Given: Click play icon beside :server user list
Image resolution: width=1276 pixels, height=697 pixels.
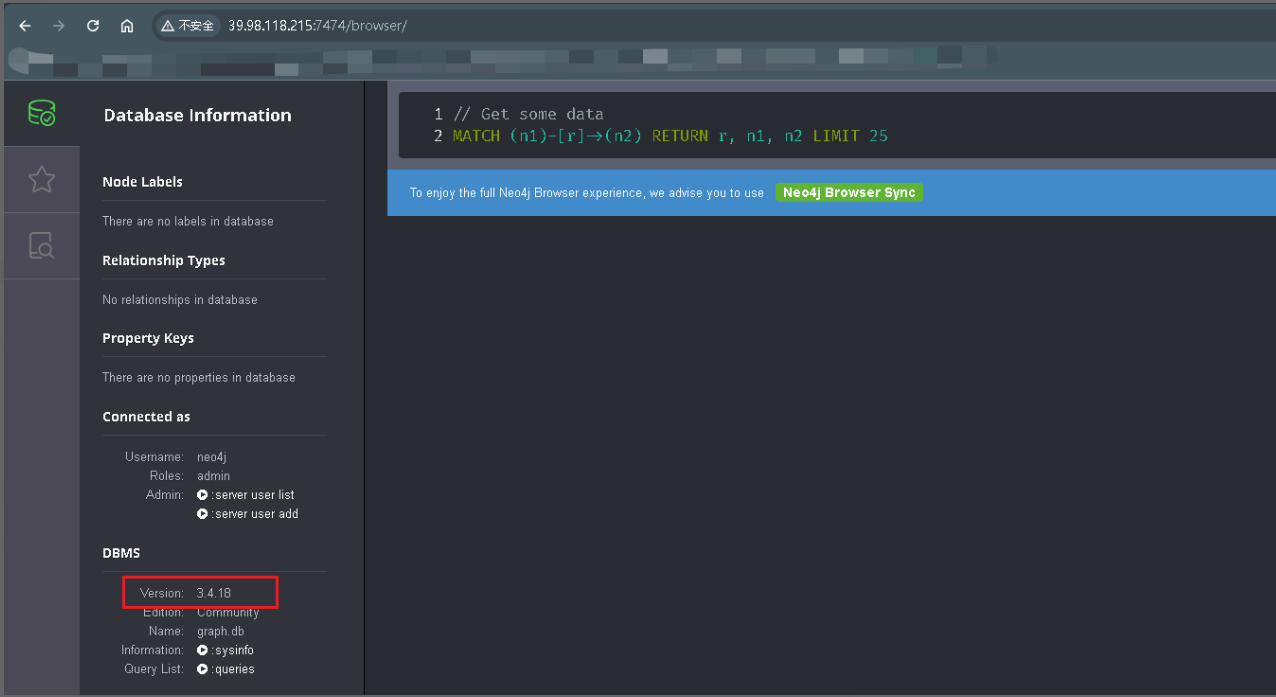Looking at the screenshot, I should click(203, 495).
